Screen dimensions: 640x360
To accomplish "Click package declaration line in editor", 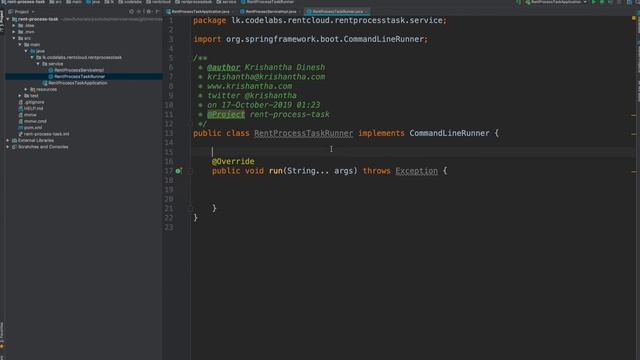I will tap(320, 20).
